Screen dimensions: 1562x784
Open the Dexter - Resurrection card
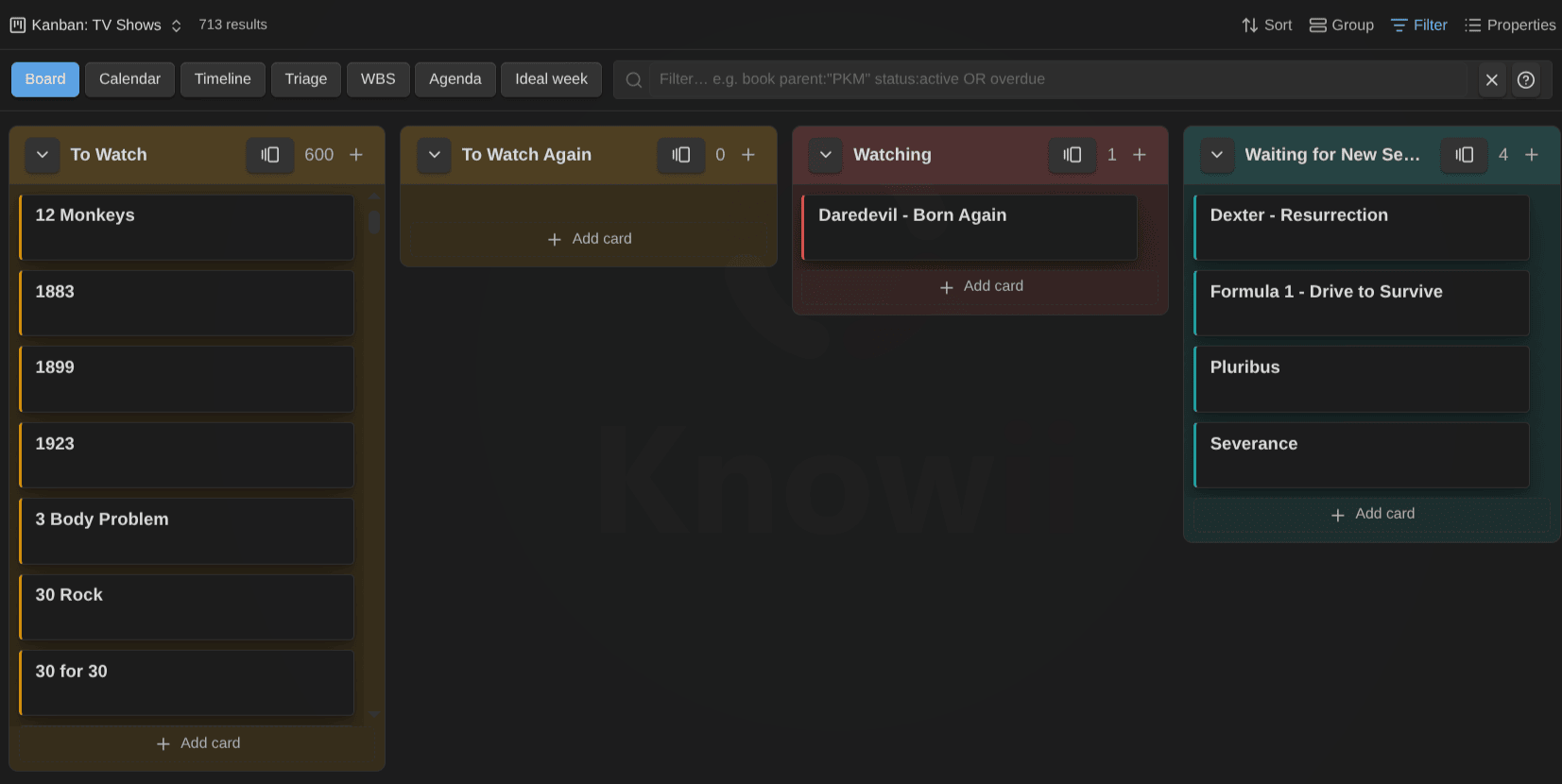click(1362, 228)
